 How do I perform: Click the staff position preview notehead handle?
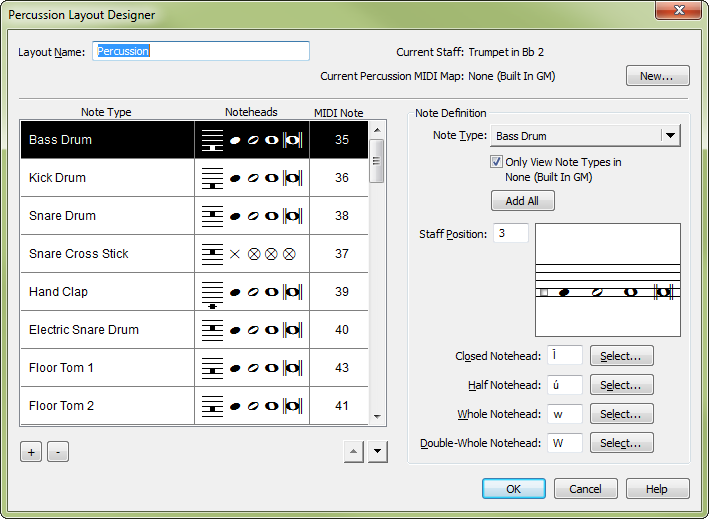coord(543,293)
